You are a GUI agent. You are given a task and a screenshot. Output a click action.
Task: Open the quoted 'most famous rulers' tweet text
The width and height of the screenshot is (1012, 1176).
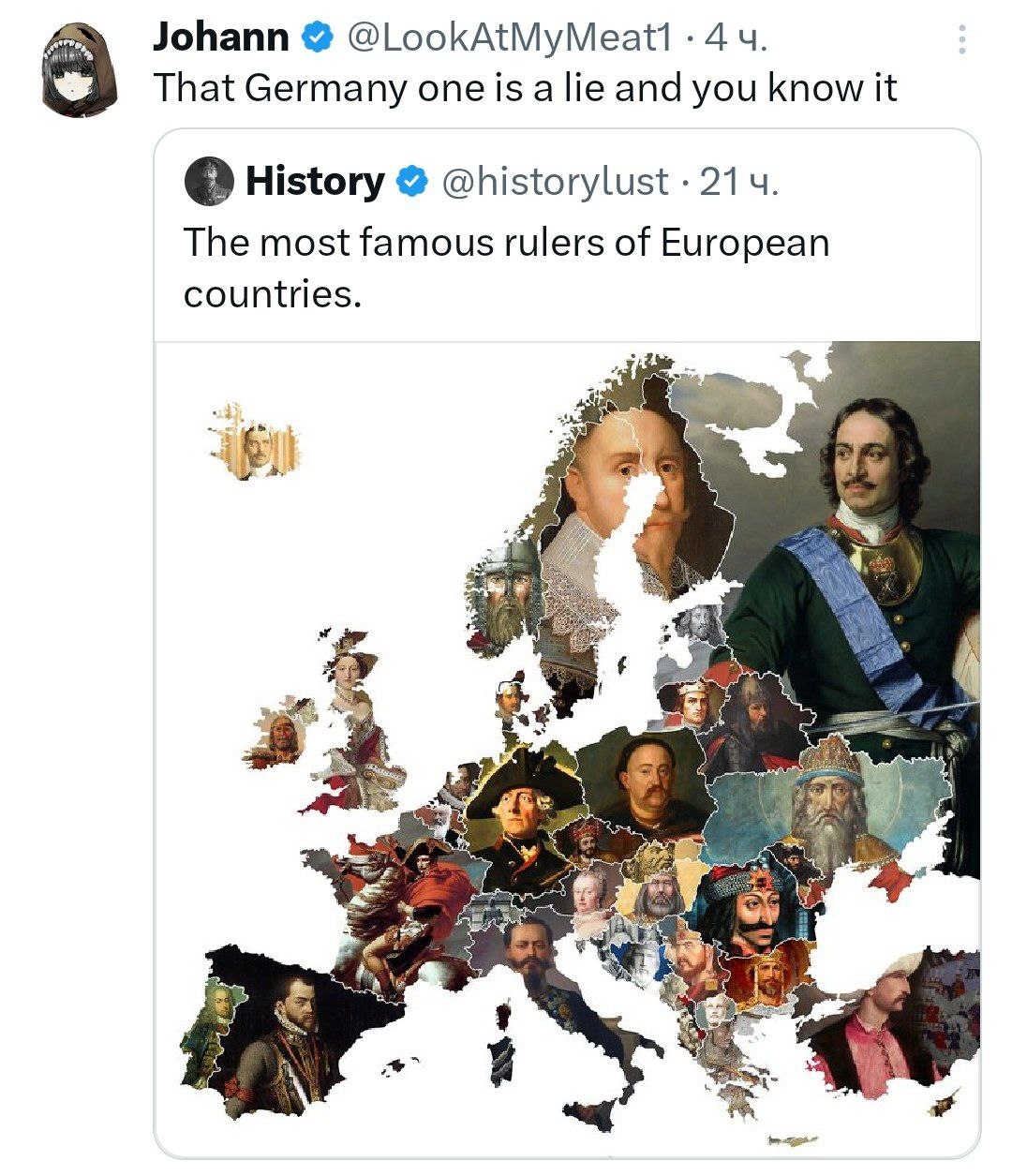point(506,267)
